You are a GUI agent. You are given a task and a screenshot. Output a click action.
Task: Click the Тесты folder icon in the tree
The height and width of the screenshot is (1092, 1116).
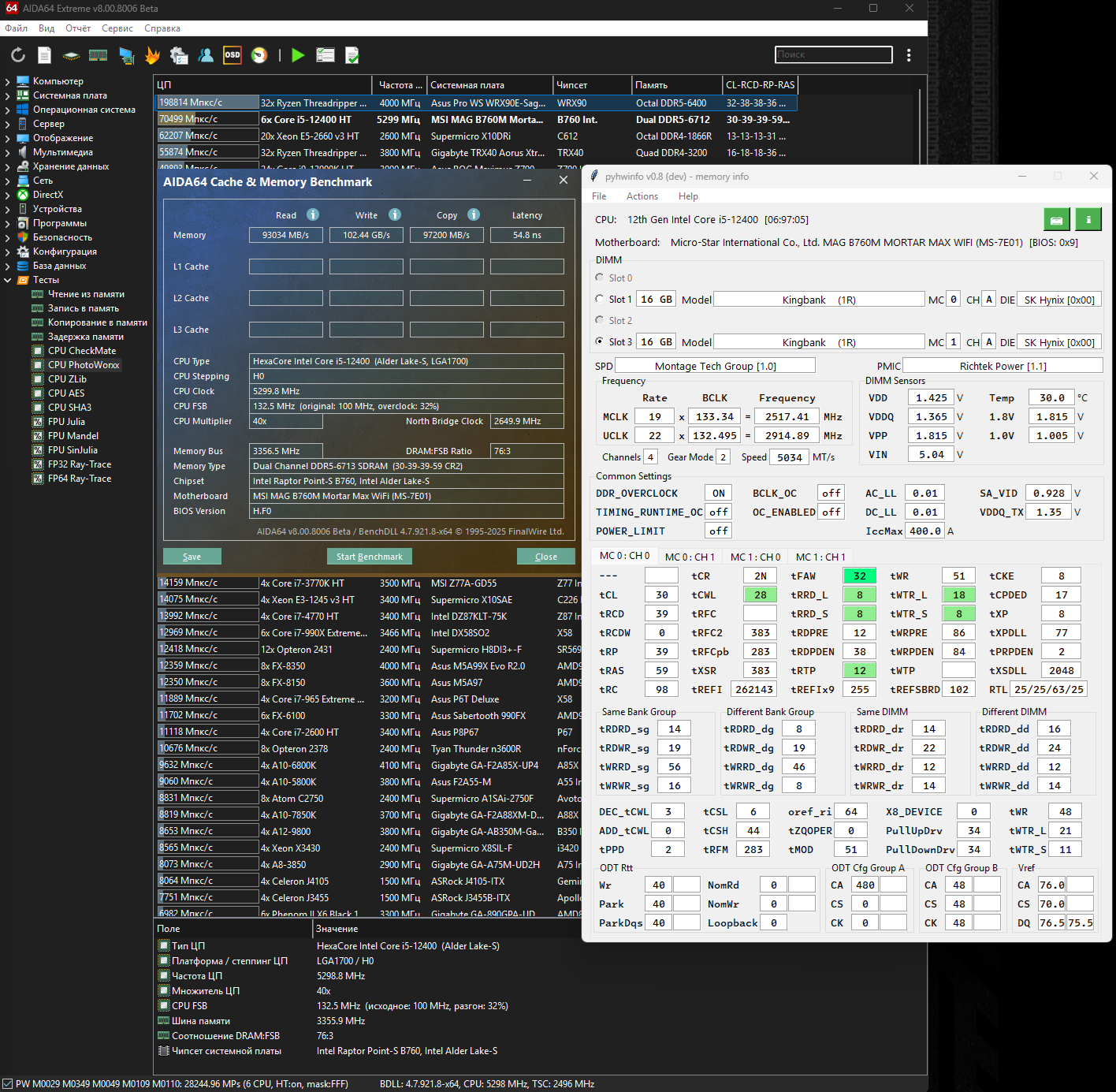[24, 280]
